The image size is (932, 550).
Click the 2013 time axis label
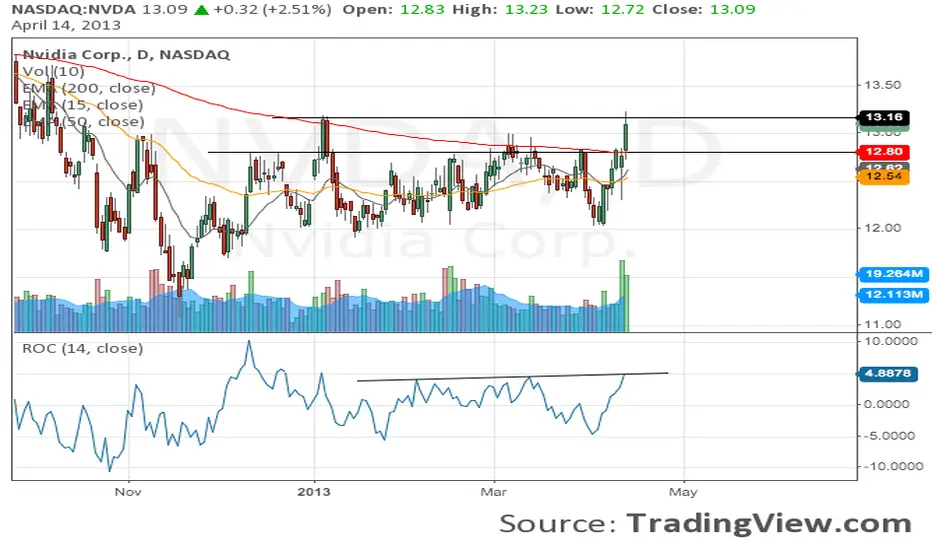314,492
